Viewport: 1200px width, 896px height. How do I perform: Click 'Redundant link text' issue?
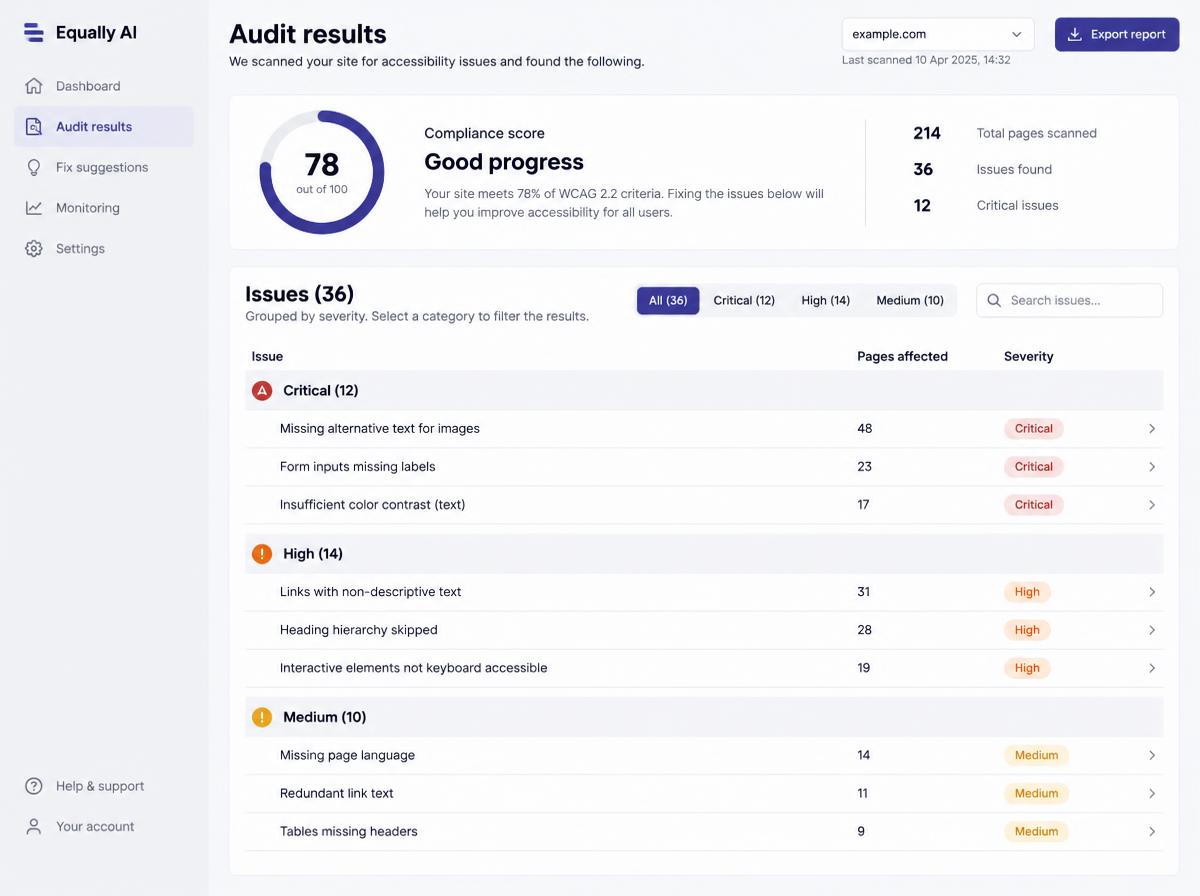pos(337,793)
